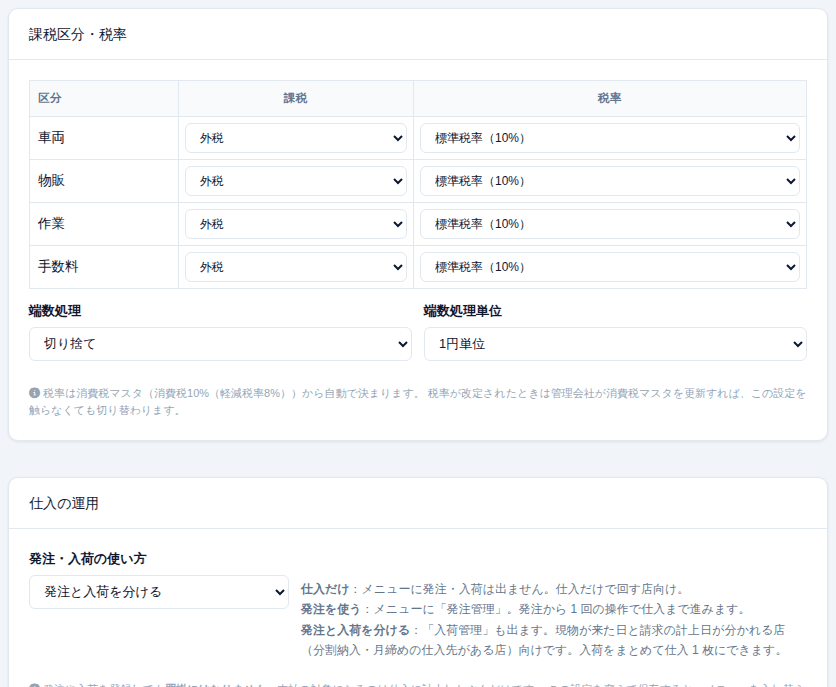
Task: Open the 課税 dropdown for 作業 row
Action: coord(296,224)
